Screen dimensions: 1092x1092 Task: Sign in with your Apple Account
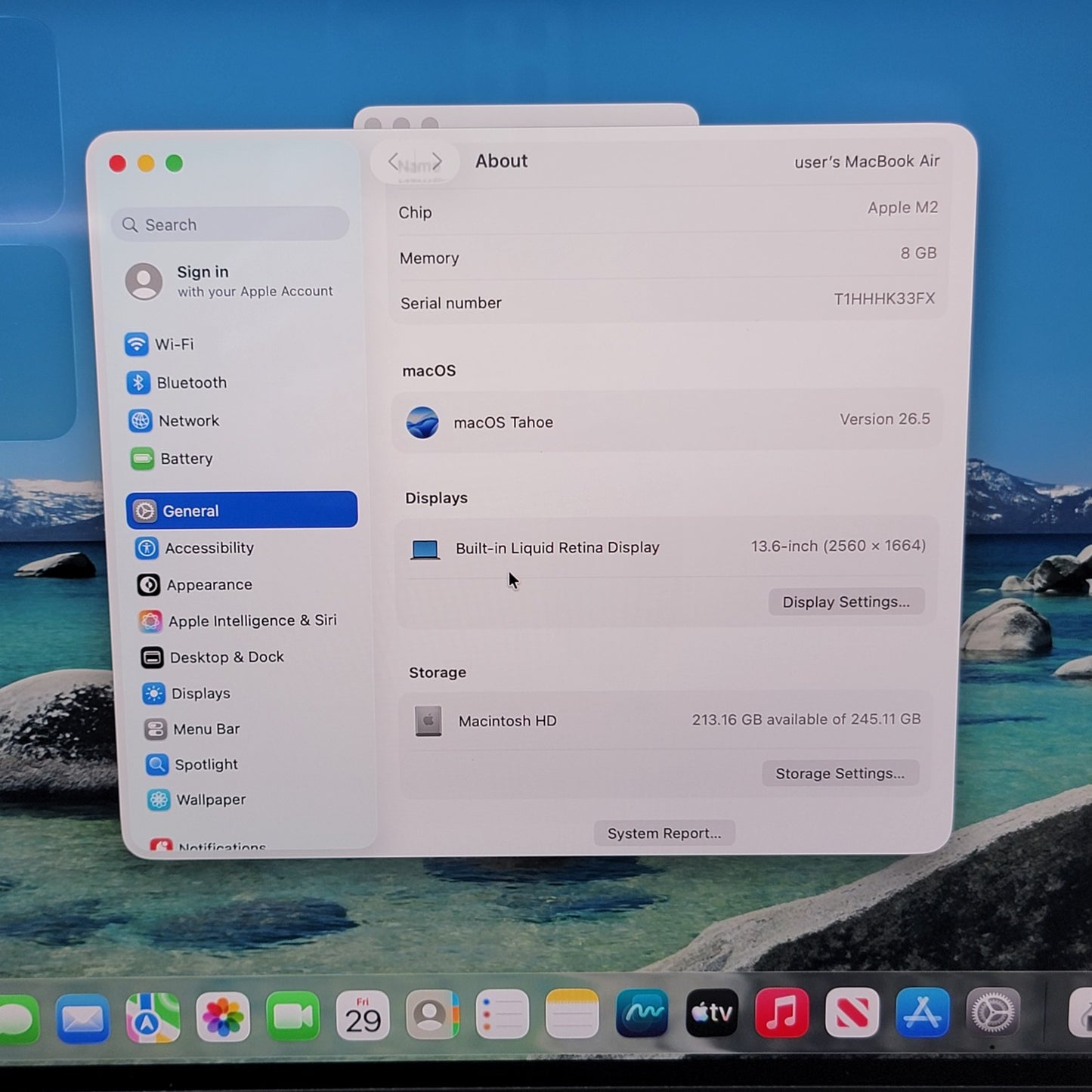(x=229, y=281)
